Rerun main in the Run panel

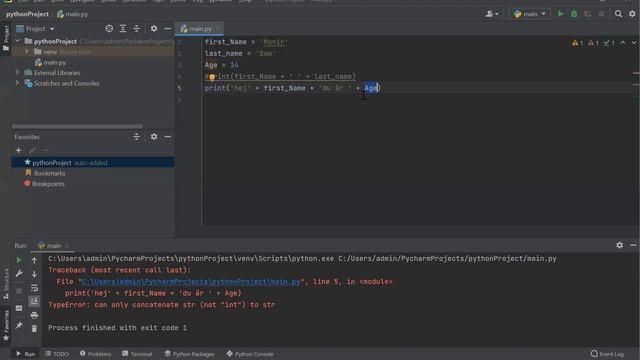point(19,260)
